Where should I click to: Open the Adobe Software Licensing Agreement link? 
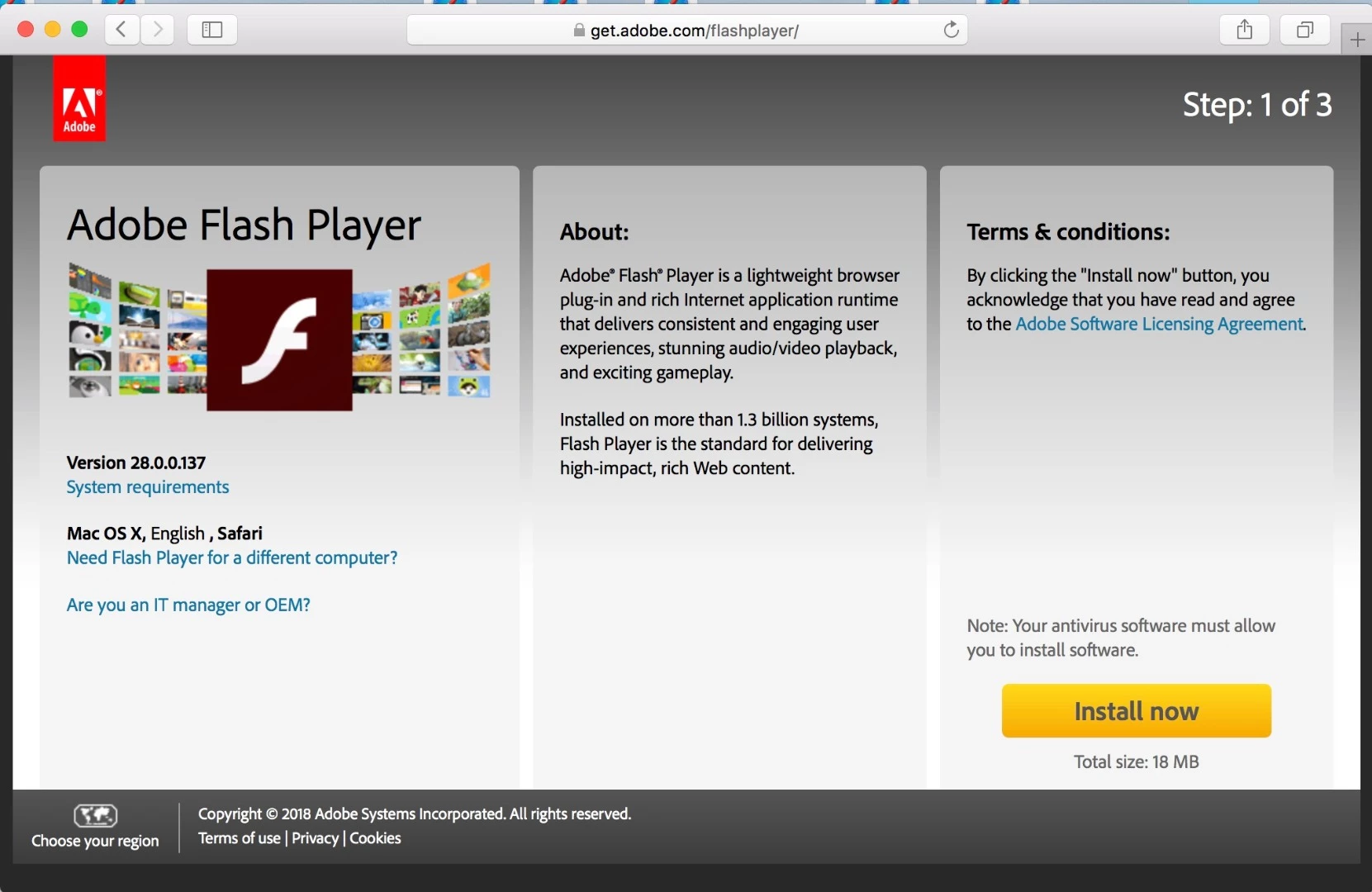1159,324
